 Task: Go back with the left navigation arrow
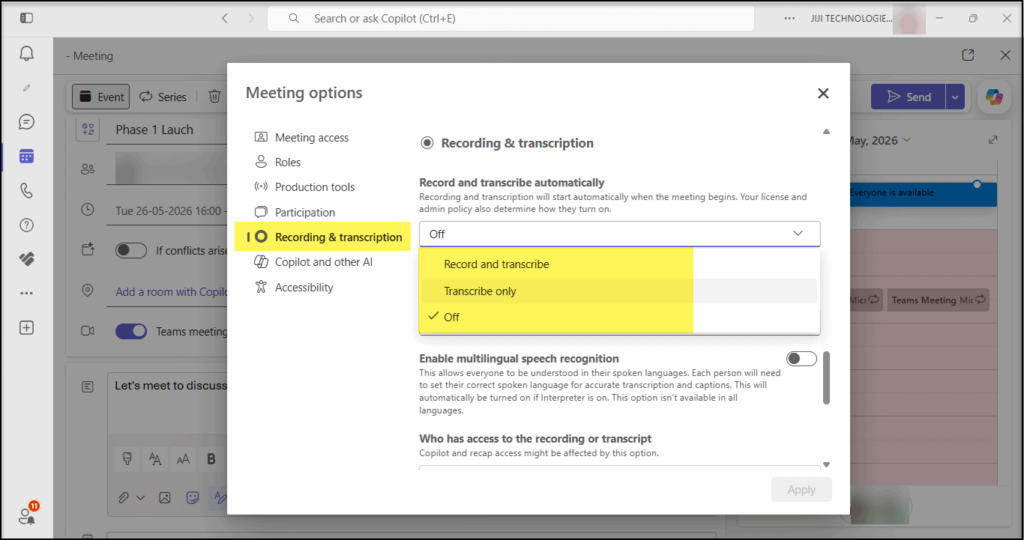point(225,18)
